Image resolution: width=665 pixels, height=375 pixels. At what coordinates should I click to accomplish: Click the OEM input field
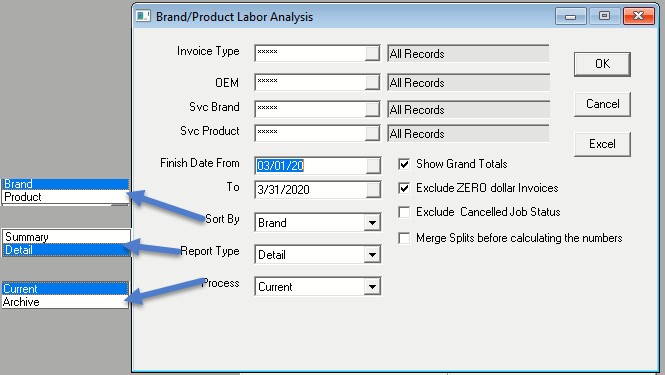(310, 82)
